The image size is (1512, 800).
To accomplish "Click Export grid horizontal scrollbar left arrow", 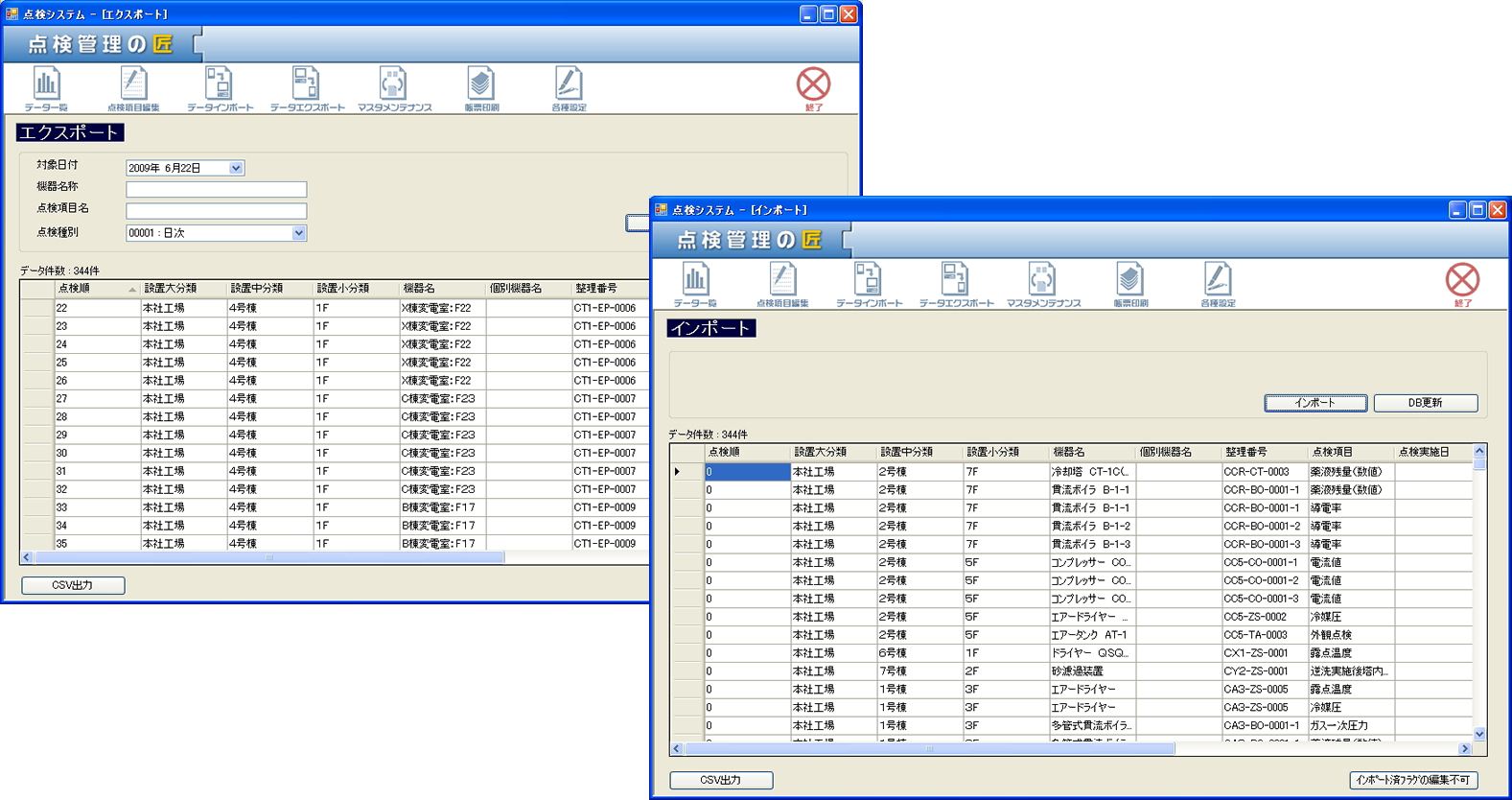I will coord(27,557).
